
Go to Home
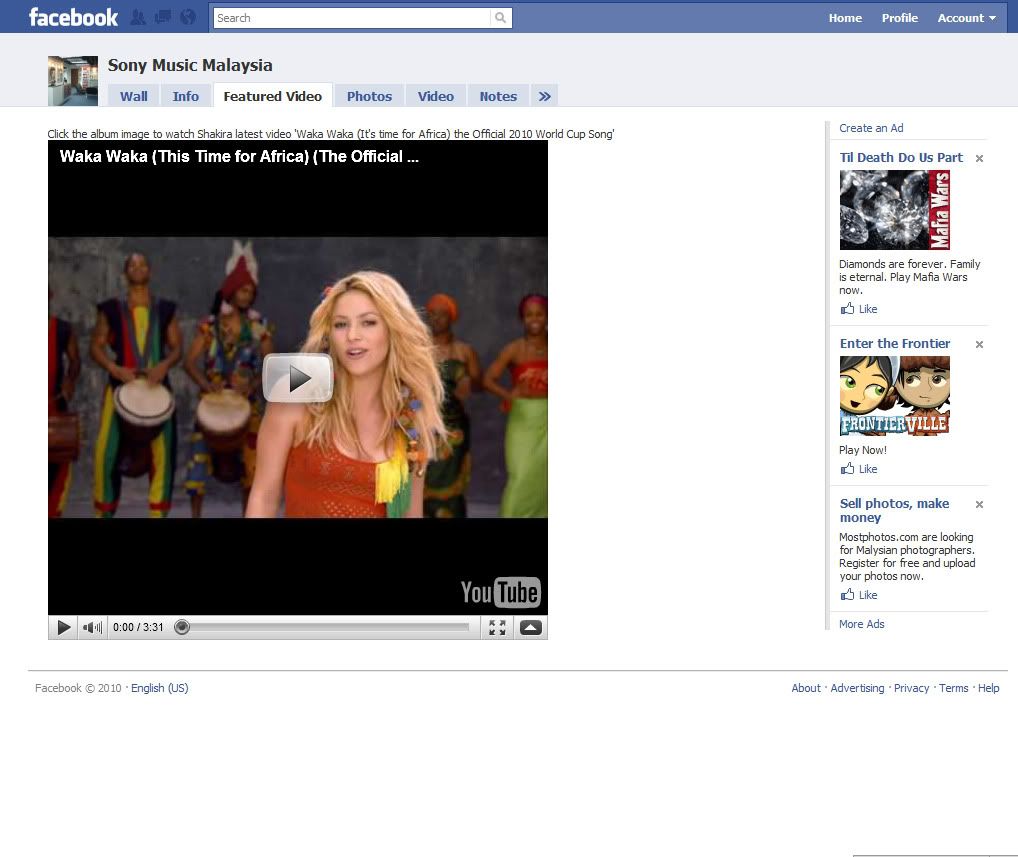[845, 18]
